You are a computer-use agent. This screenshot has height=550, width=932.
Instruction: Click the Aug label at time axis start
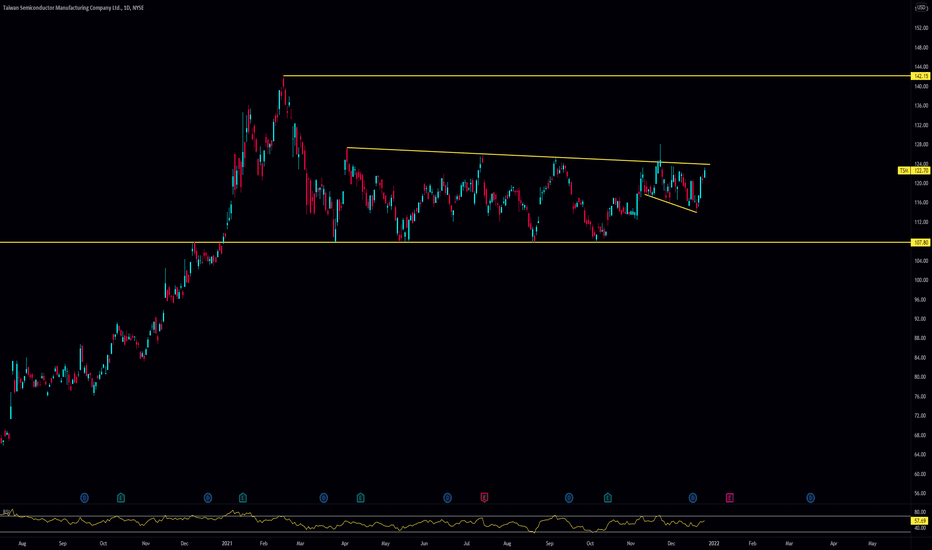(x=22, y=543)
